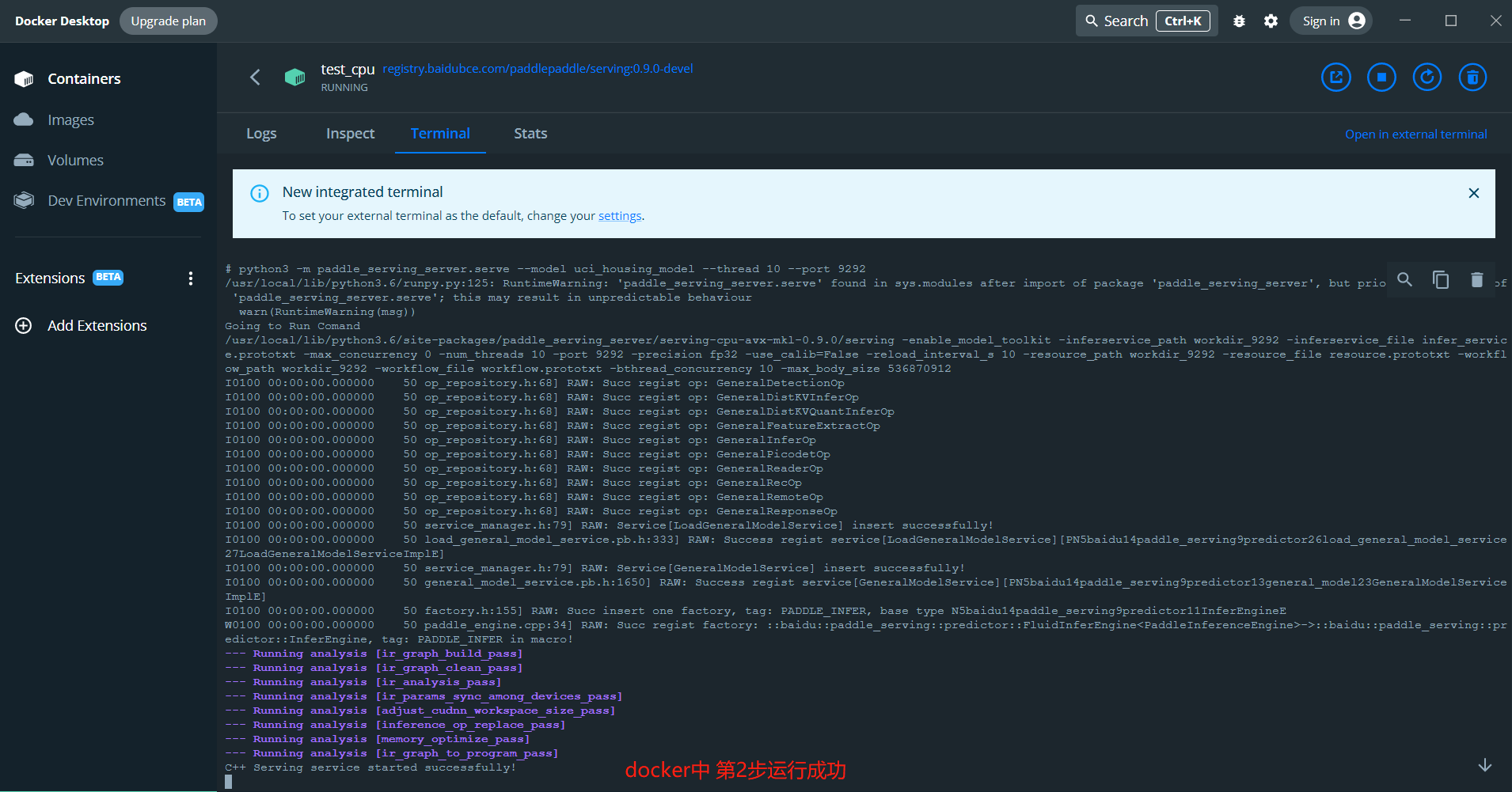Screen dimensions: 1512x792
Task: Search the terminal output
Action: 1404,279
